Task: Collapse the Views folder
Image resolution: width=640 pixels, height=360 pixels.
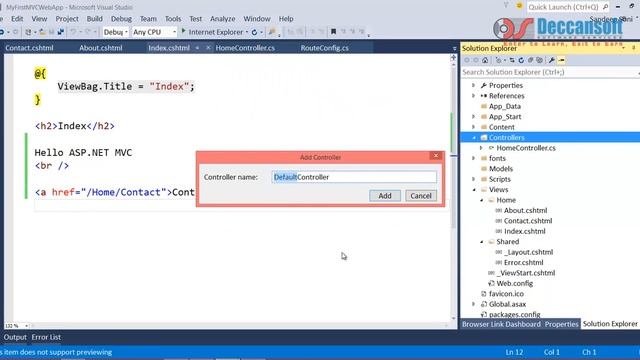Action: 474,190
